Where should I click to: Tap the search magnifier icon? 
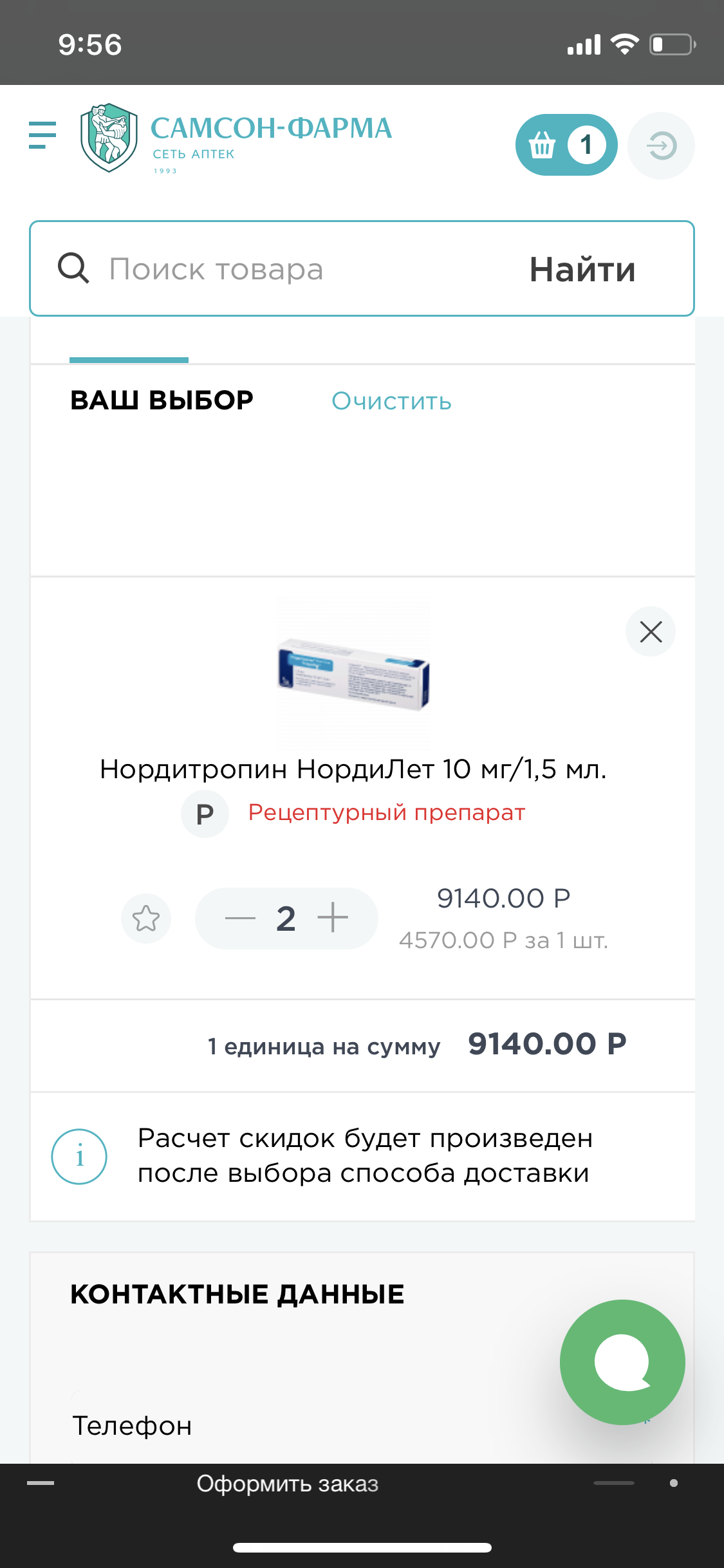pos(73,268)
